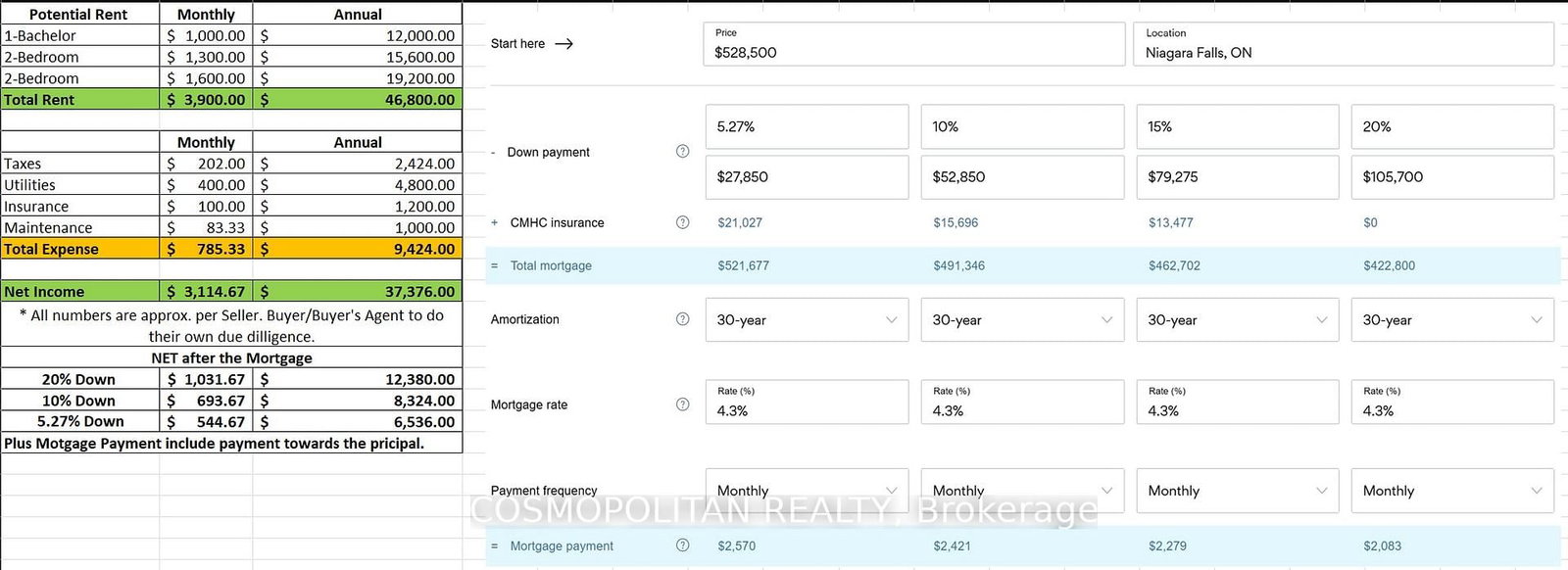Click the first 4.3% mortgage rate field
This screenshot has width=1568, height=570.
pyautogui.click(x=806, y=403)
